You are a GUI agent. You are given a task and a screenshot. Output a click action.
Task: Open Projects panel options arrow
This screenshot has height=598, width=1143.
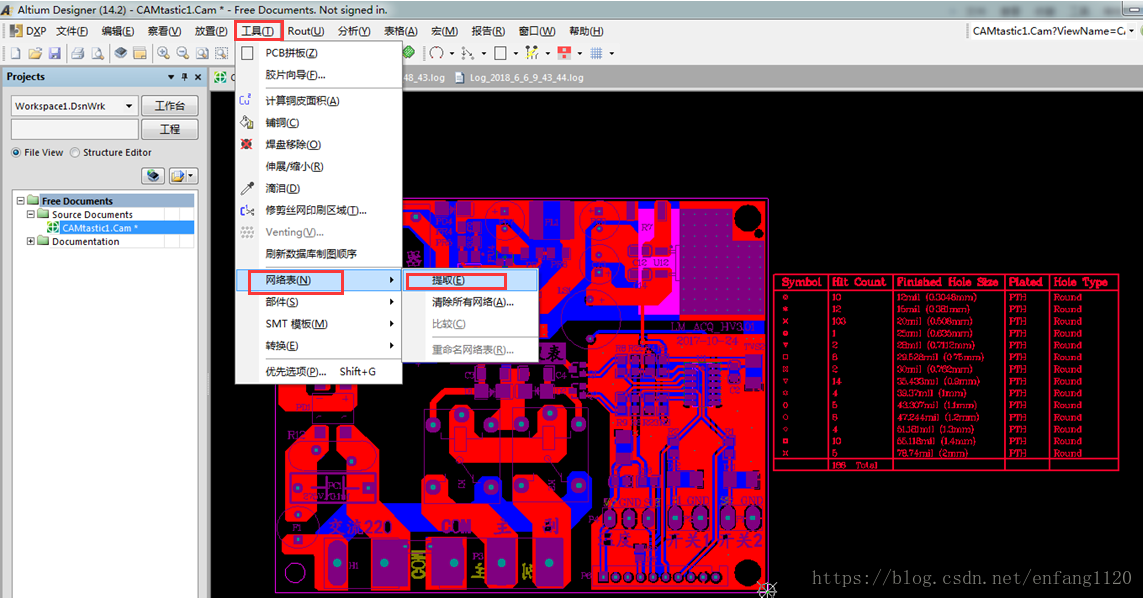click(x=171, y=77)
